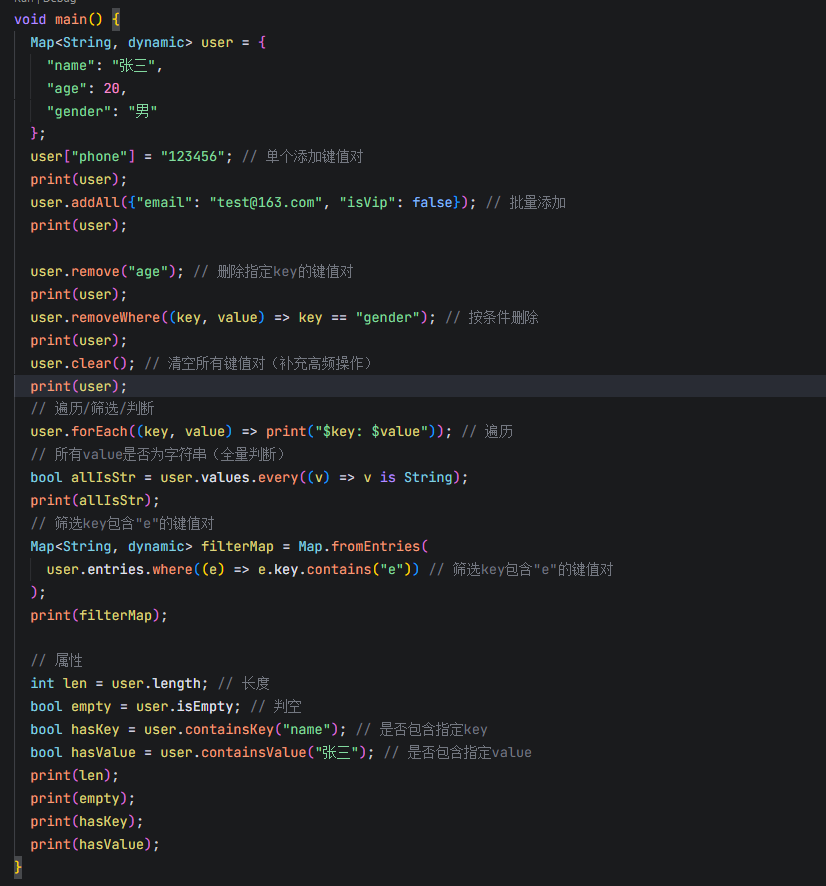The width and height of the screenshot is (826, 886).
Task: Select the "123456" string literal
Action: pyautogui.click(x=193, y=157)
